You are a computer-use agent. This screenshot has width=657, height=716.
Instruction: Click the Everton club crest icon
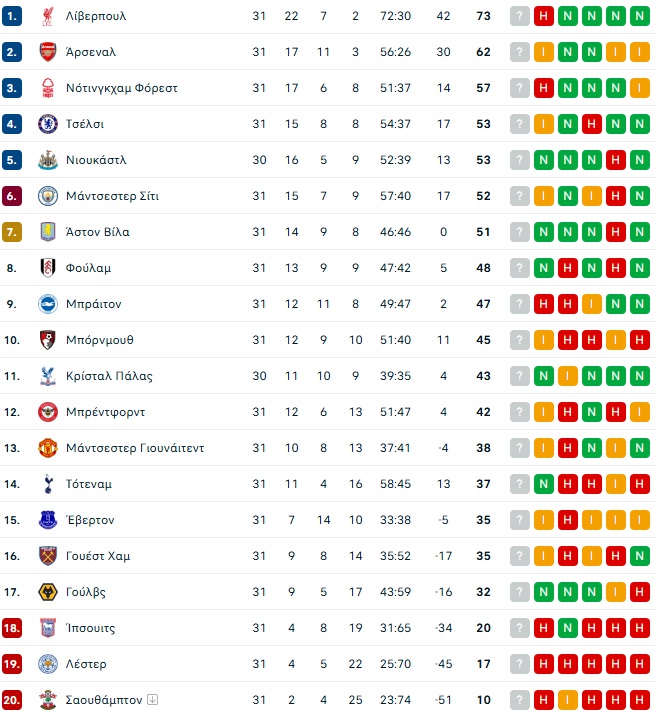[x=47, y=520]
